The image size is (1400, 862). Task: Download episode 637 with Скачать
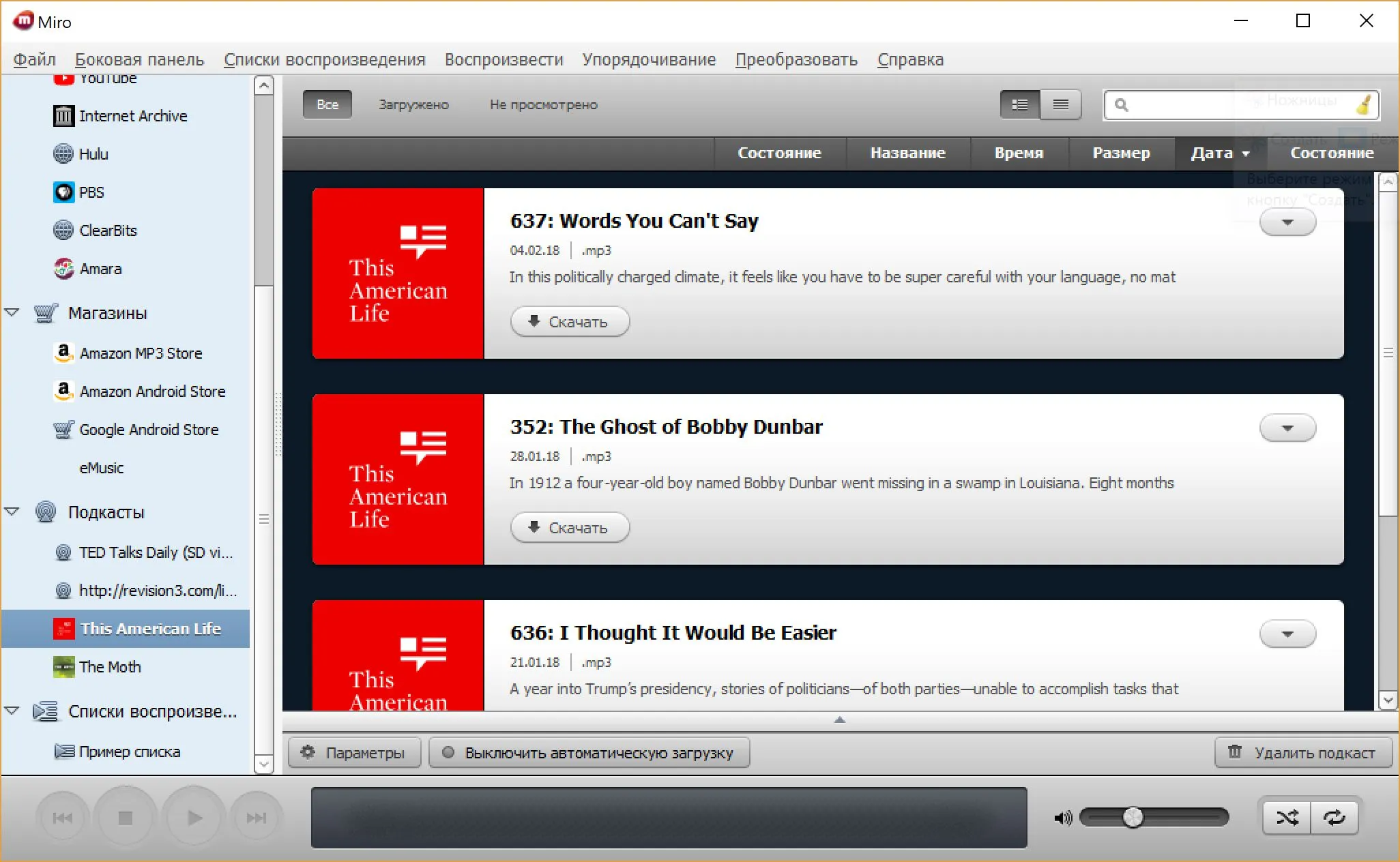(x=570, y=322)
